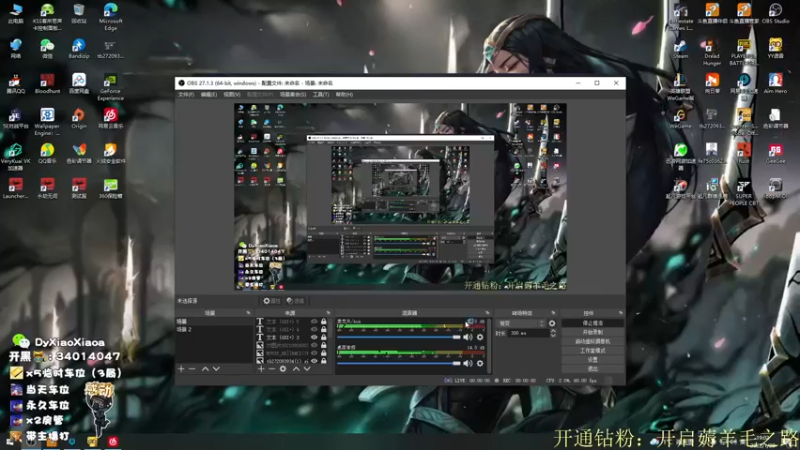Adjust the desktop audio volume slider
Image resolution: width=800 pixels, height=450 pixels.
398,363
